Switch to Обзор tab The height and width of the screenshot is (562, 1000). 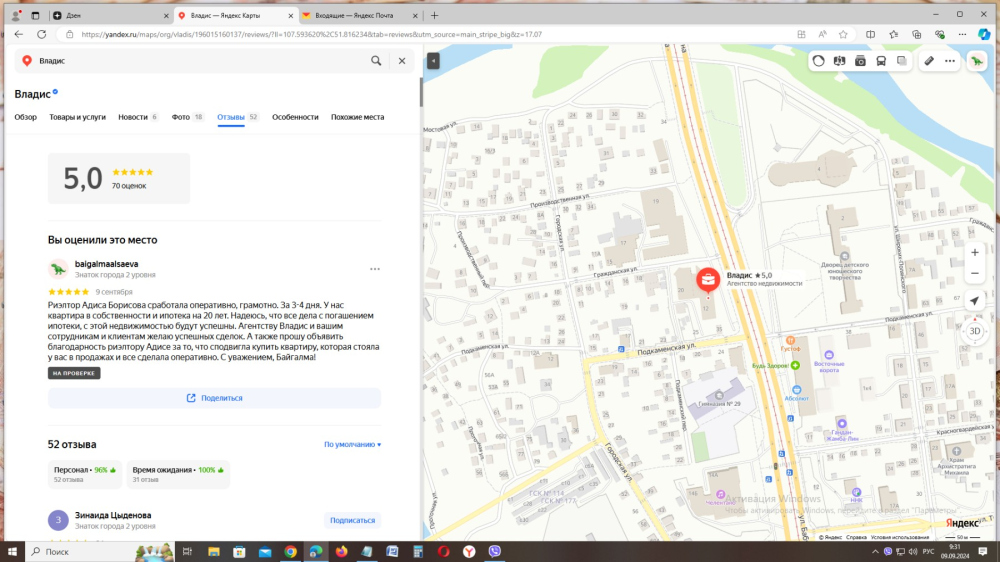26,117
